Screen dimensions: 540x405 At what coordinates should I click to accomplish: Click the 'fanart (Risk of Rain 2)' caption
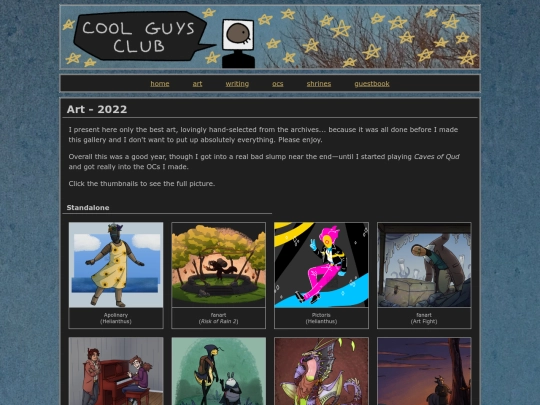[x=219, y=318]
